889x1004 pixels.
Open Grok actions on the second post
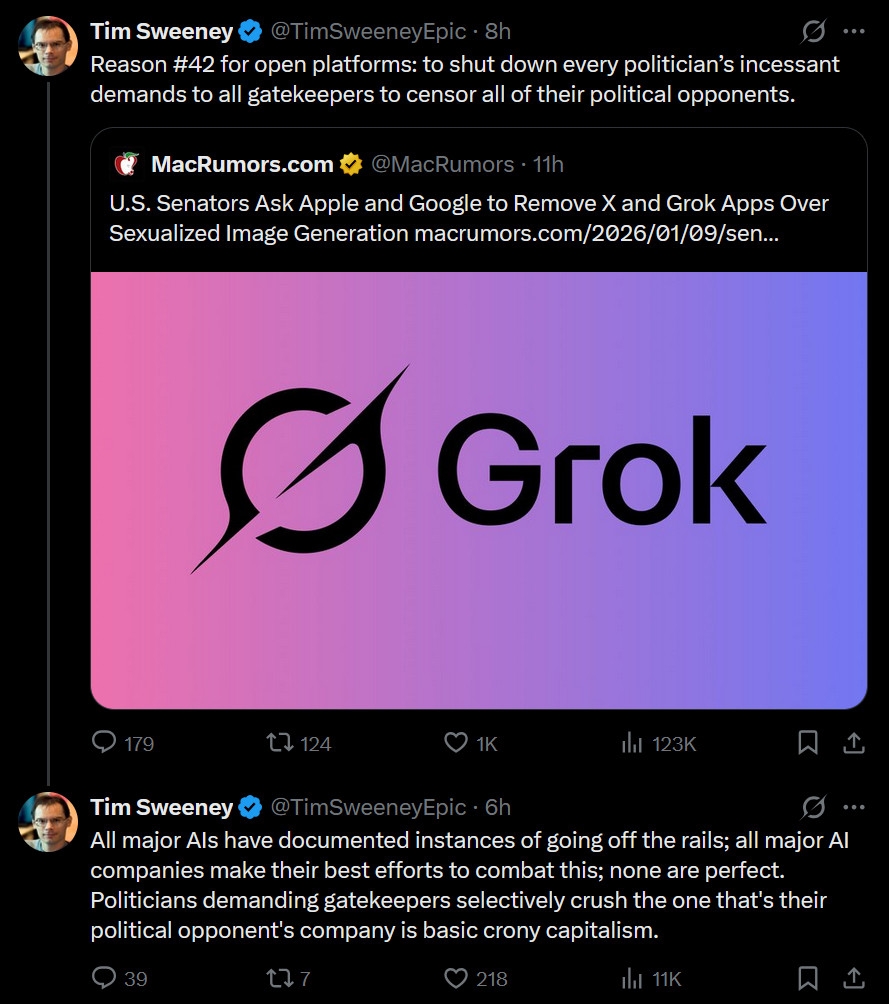click(813, 807)
